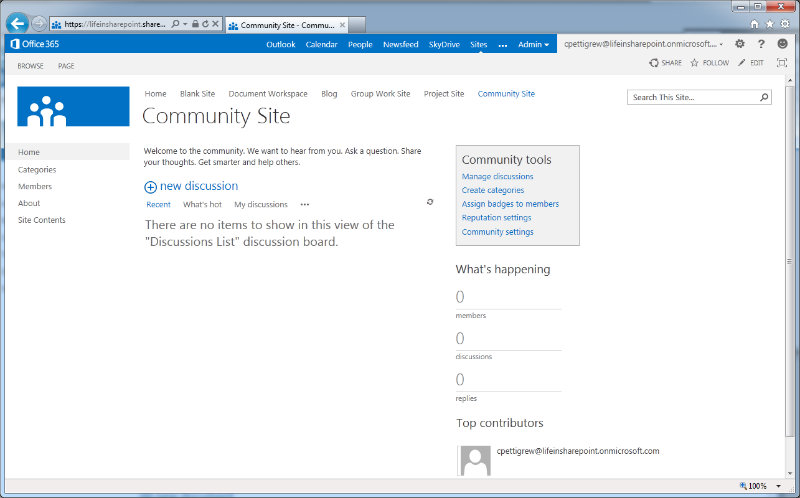This screenshot has height=498, width=800.
Task: Expand the Admin dropdown menu
Action: (x=533, y=44)
